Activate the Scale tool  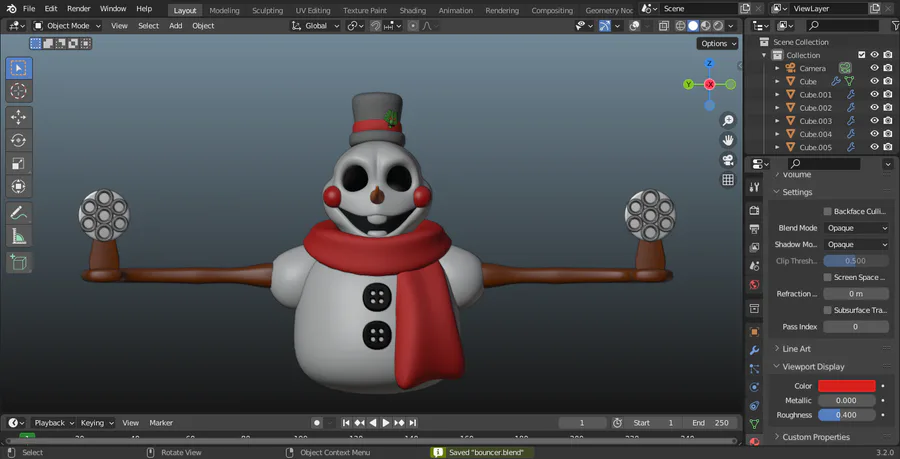(x=18, y=164)
